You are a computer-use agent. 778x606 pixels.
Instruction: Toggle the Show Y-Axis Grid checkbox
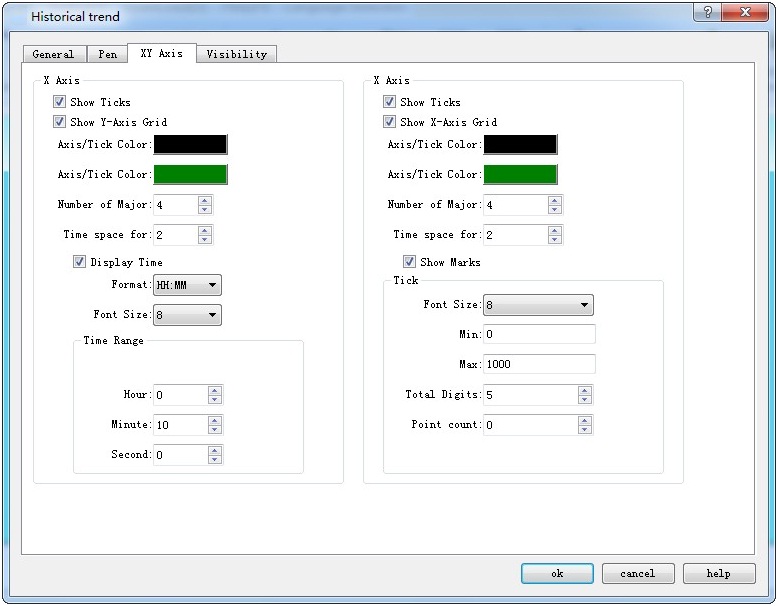(60, 122)
